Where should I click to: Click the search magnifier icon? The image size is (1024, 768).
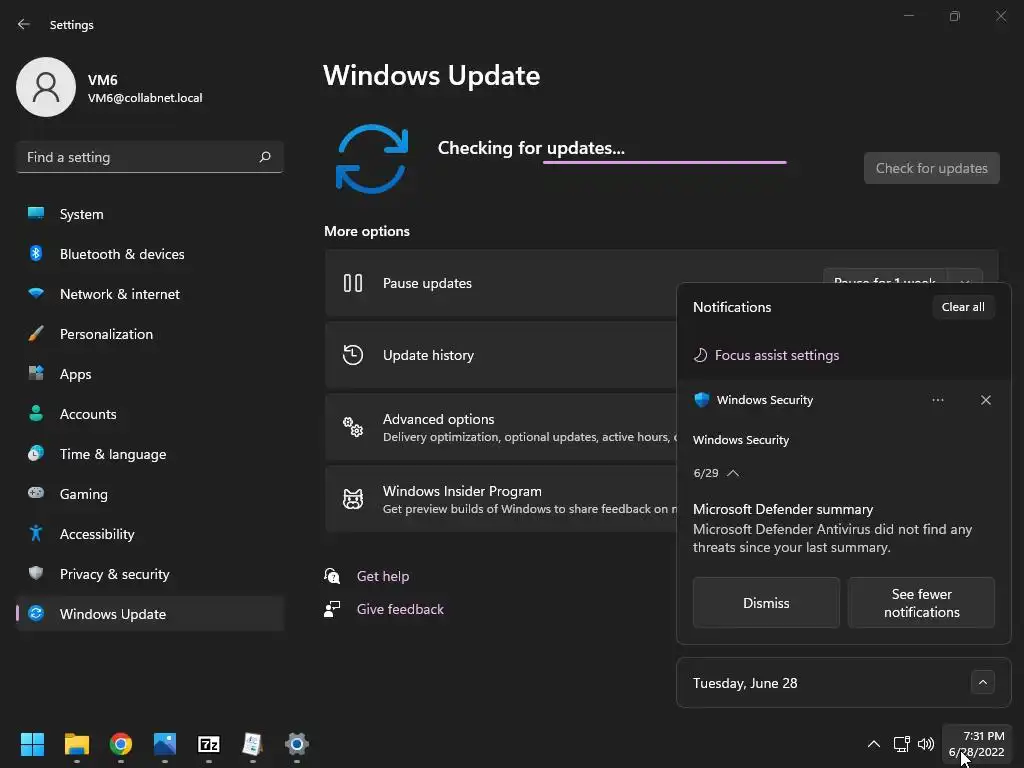264,157
